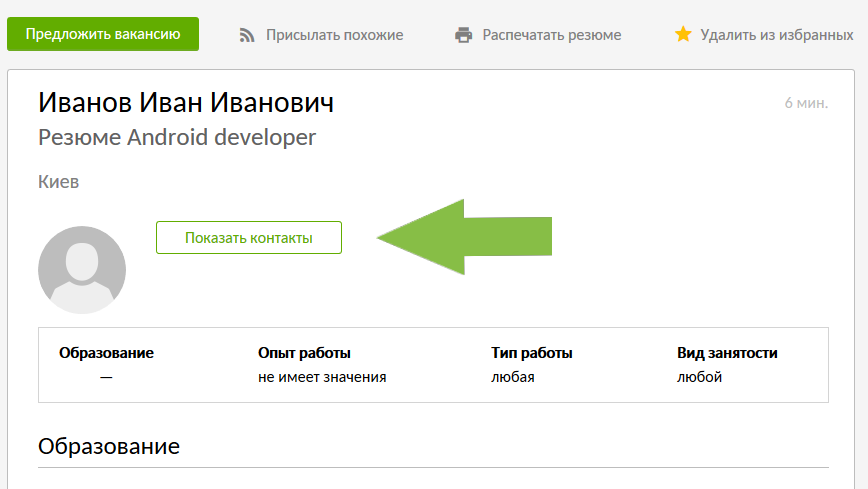
Task: Click the yellow star favorites icon
Action: pos(683,34)
